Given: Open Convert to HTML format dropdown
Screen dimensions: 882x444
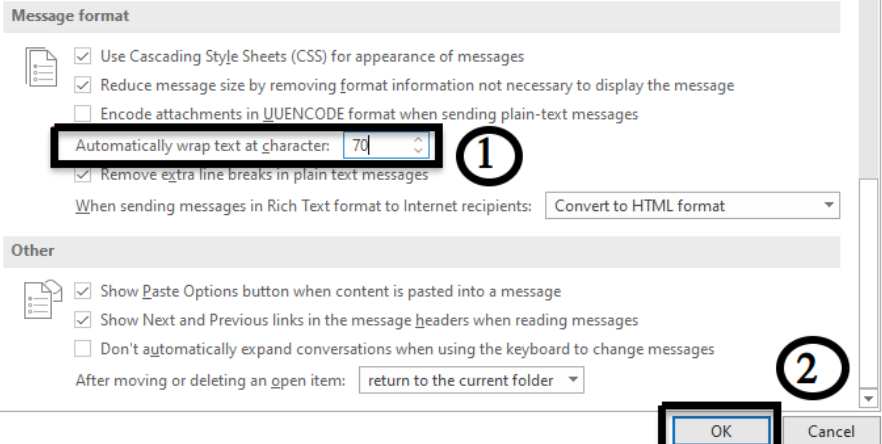Looking at the screenshot, I should click(692, 205).
